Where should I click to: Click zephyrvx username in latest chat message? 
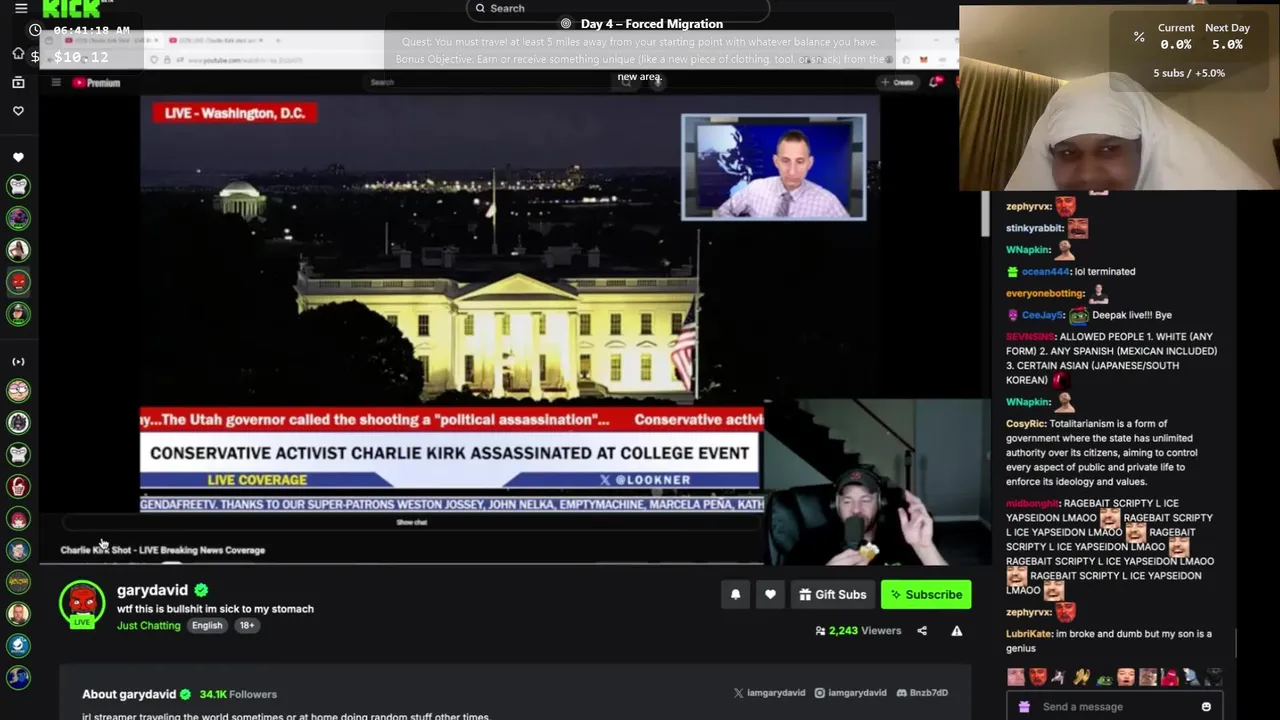coord(1028,612)
